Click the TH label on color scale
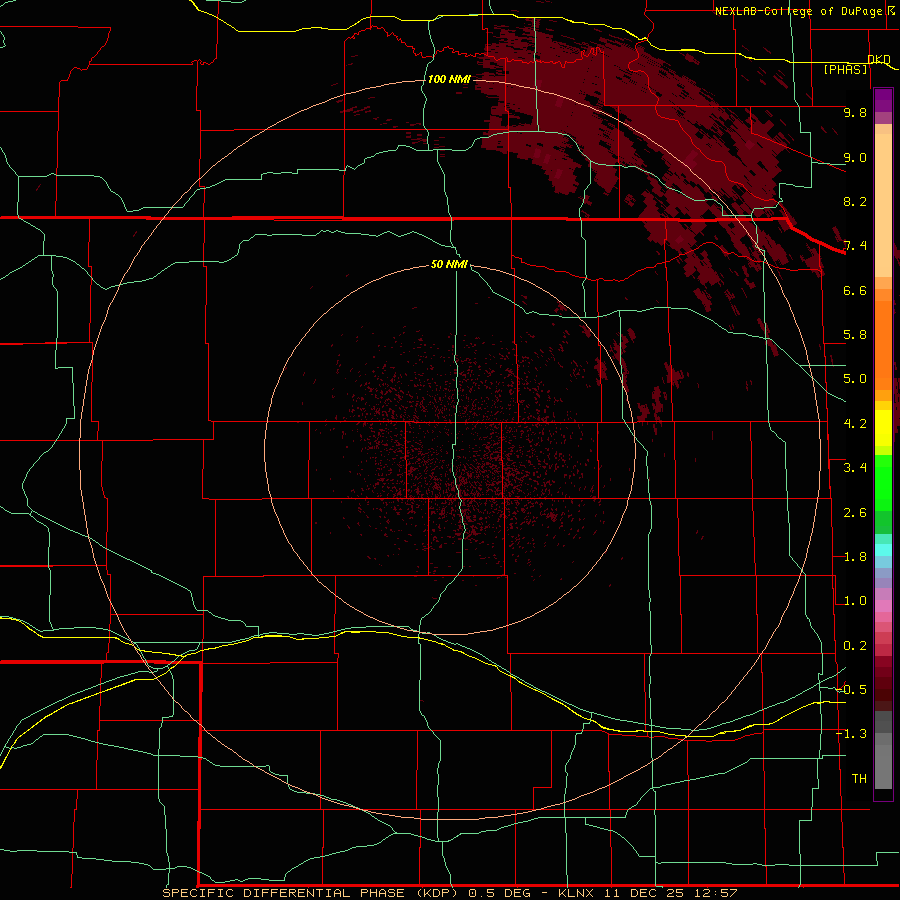900x900 pixels. [859, 779]
